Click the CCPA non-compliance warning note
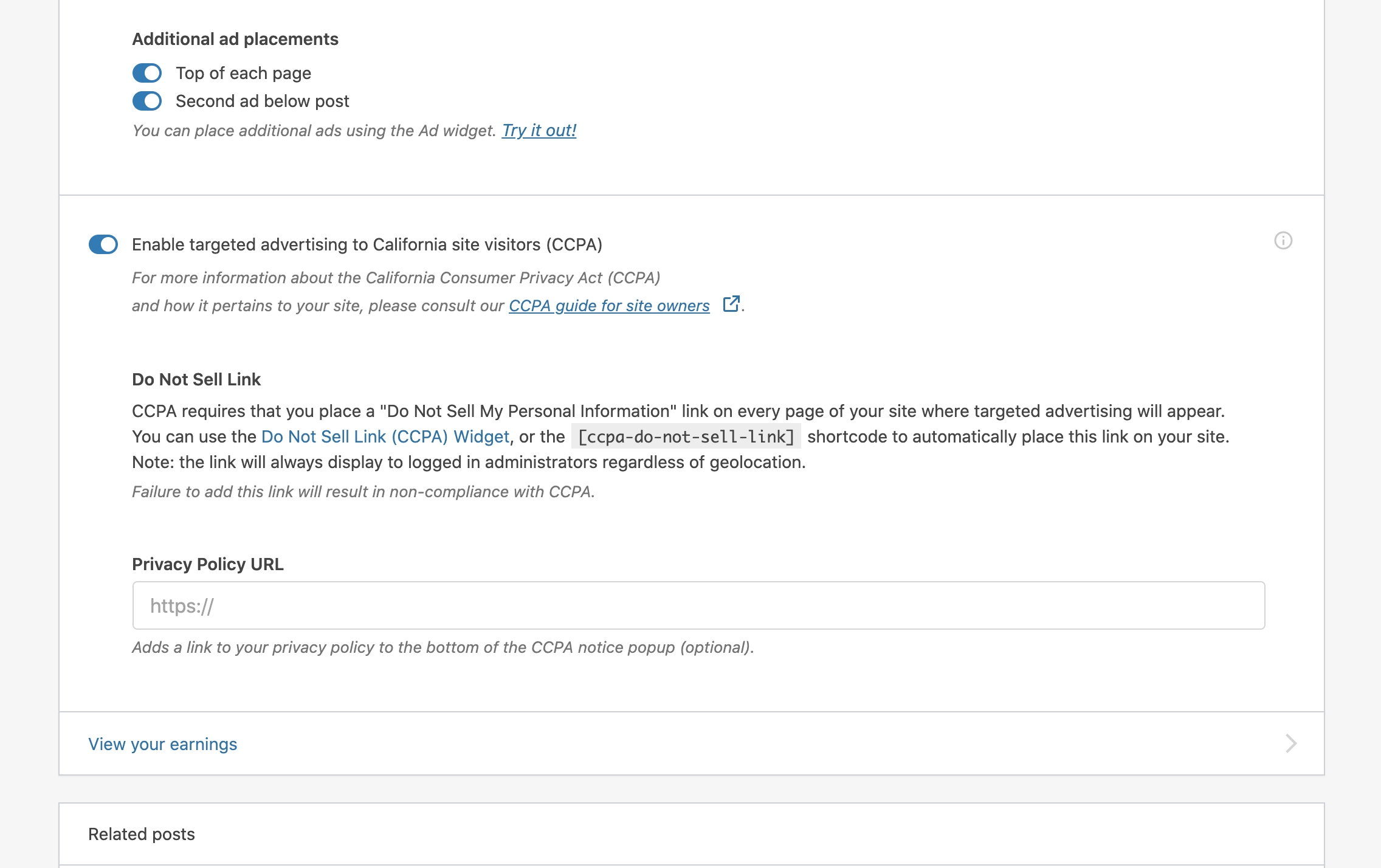 363,492
